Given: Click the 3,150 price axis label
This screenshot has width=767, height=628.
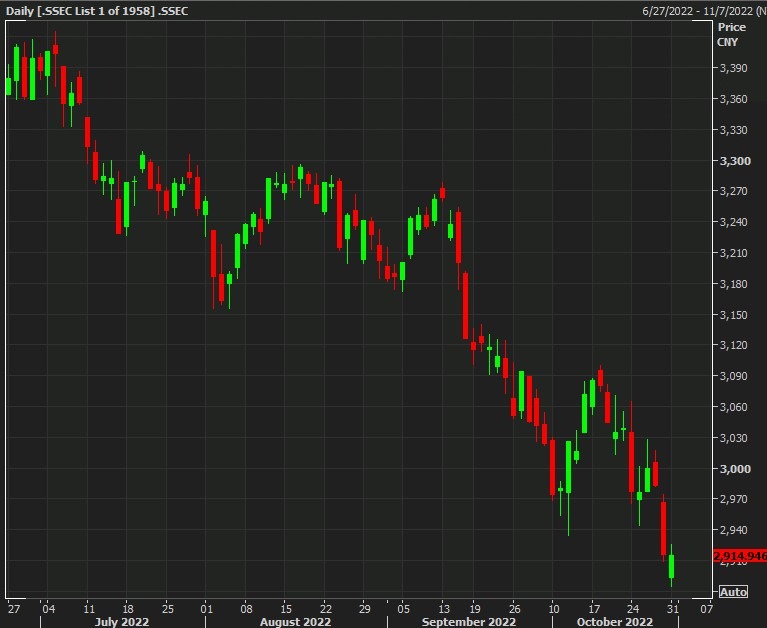Looking at the screenshot, I should 733,314.
